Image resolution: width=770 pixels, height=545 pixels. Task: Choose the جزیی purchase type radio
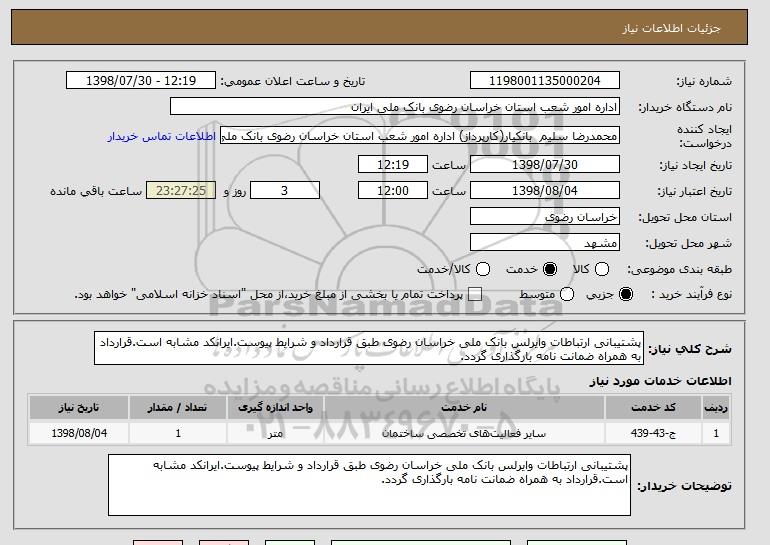click(626, 294)
